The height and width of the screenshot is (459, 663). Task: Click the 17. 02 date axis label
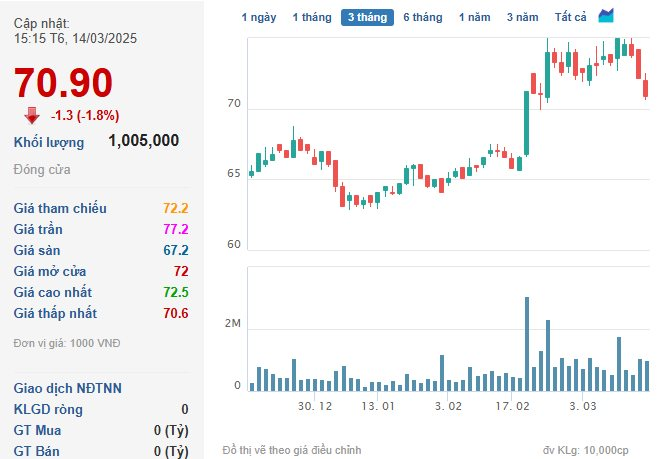512,407
